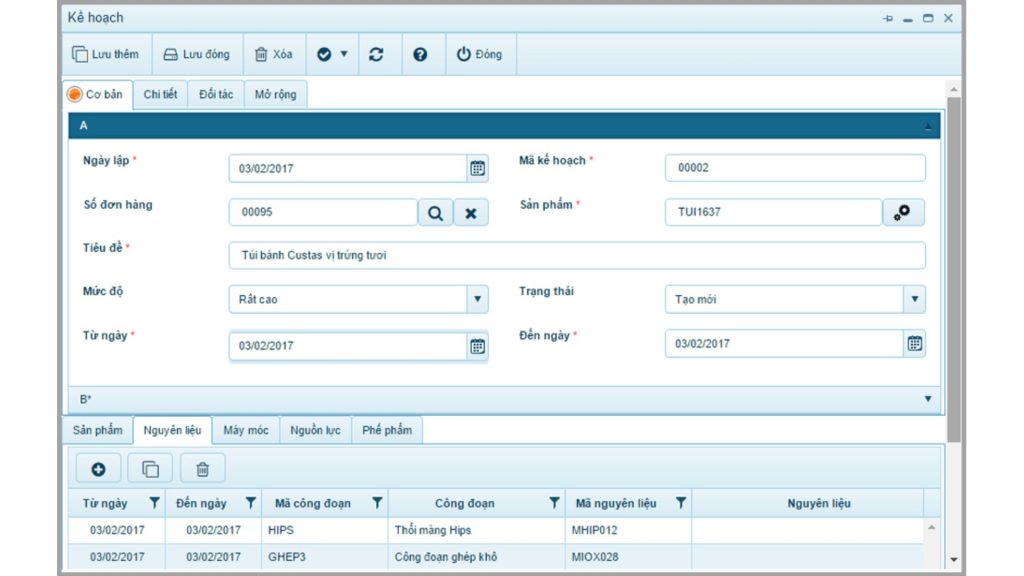The width and height of the screenshot is (1024, 576).
Task: Open help via the question mark icon
Action: point(420,54)
